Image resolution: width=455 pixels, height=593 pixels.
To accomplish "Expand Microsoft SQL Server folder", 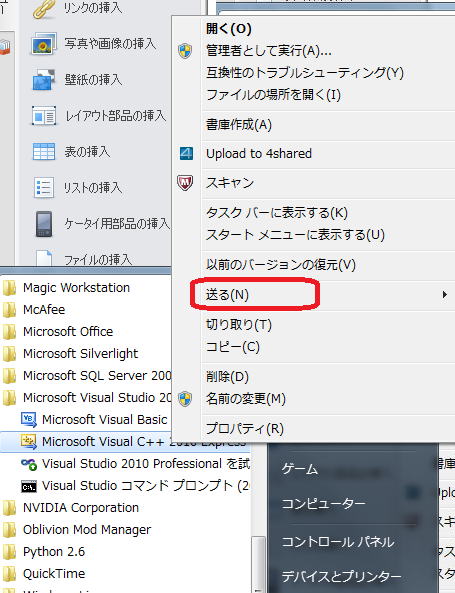I will pos(87,376).
